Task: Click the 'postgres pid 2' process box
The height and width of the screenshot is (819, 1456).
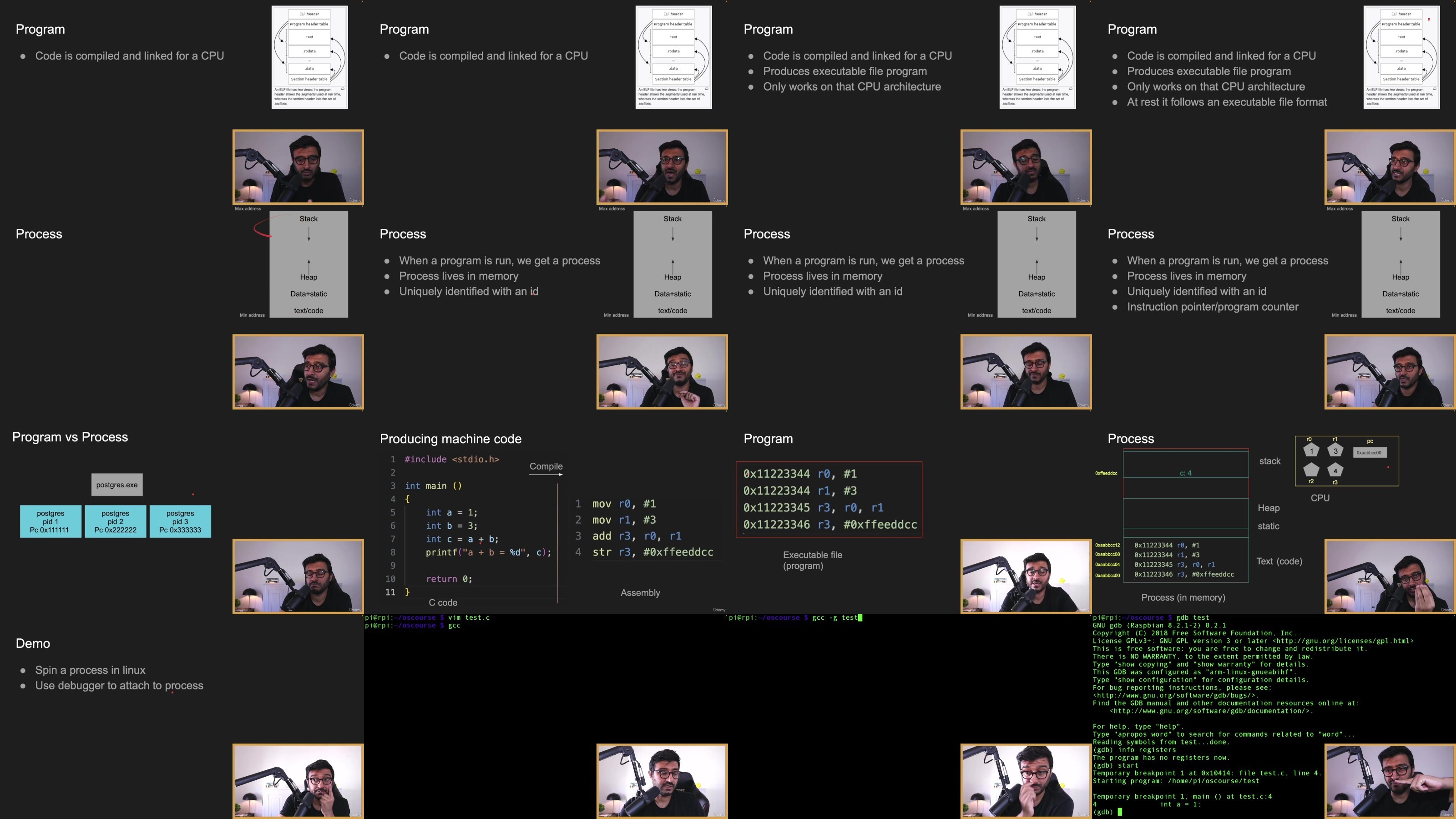Action: pos(115,521)
